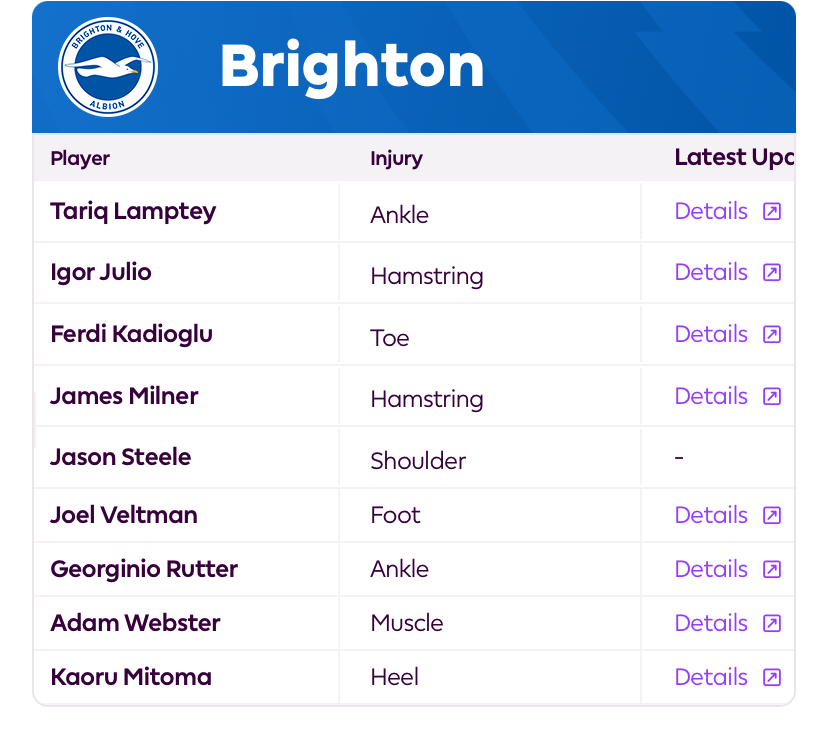Select the Player column header
Viewport: 828px width, 729px height.
coord(80,158)
